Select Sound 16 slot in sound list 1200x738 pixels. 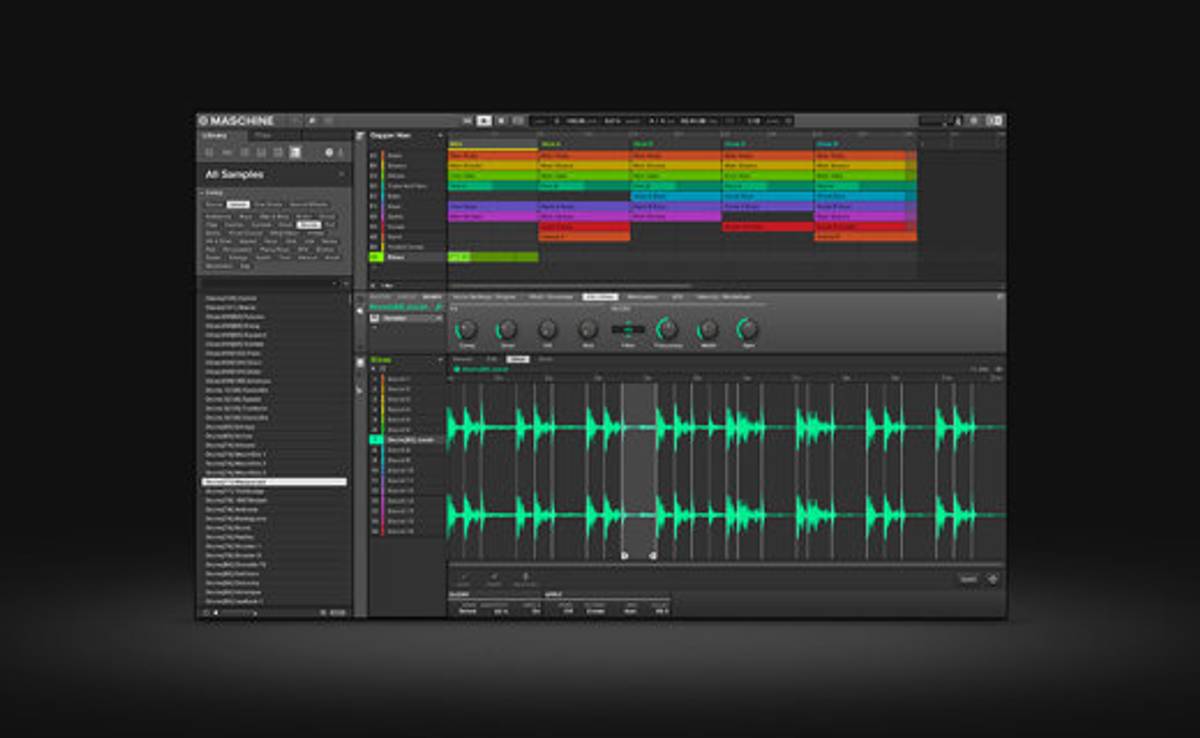407,532
